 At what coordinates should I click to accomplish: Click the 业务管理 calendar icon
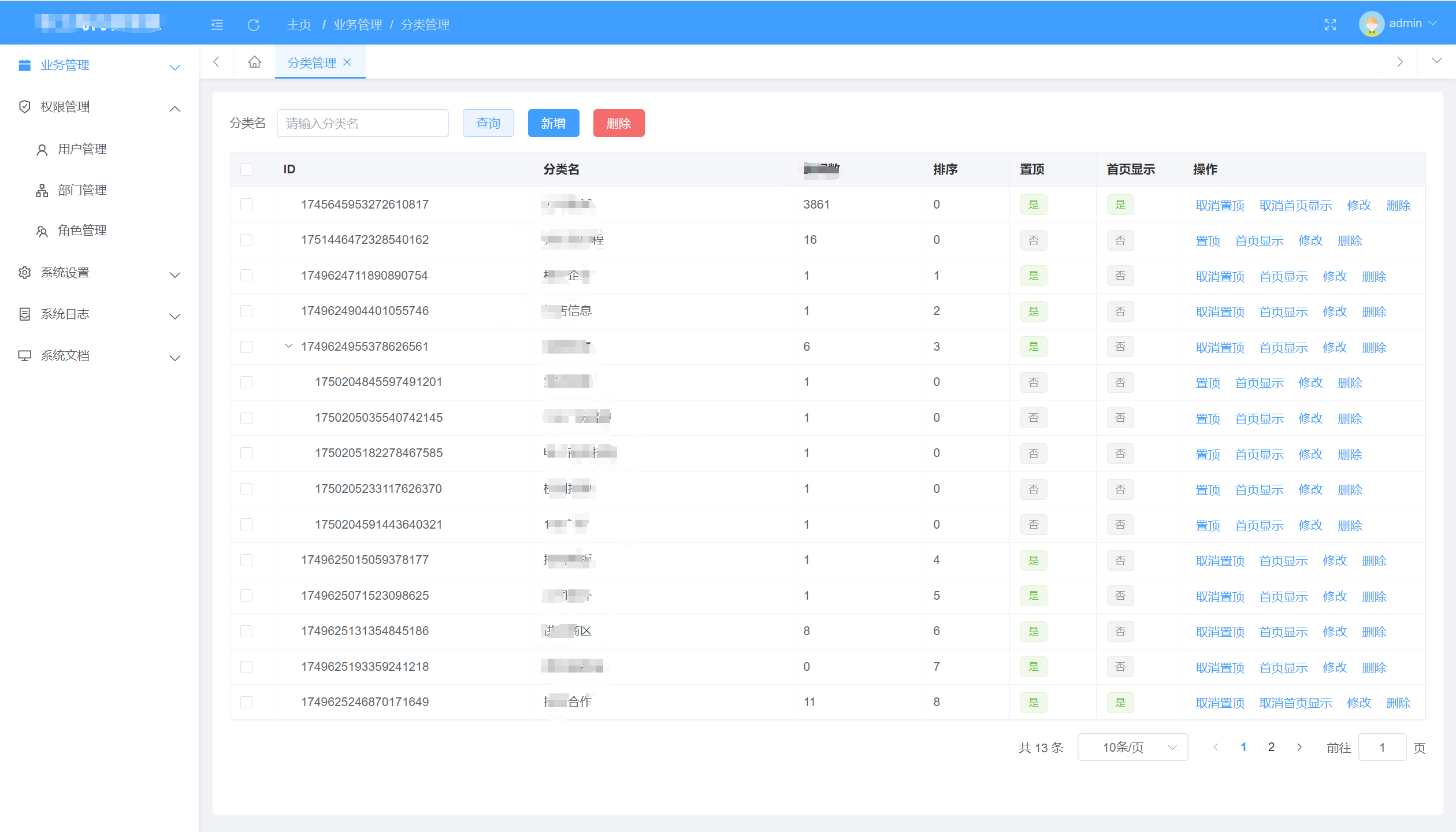pos(24,65)
